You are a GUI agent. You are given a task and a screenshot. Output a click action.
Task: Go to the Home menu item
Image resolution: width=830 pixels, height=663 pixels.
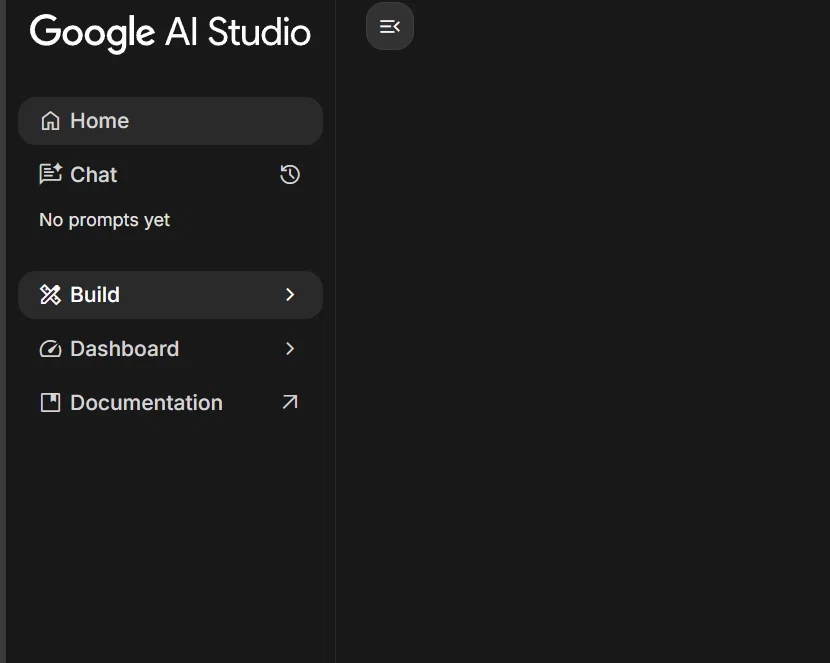tap(170, 121)
